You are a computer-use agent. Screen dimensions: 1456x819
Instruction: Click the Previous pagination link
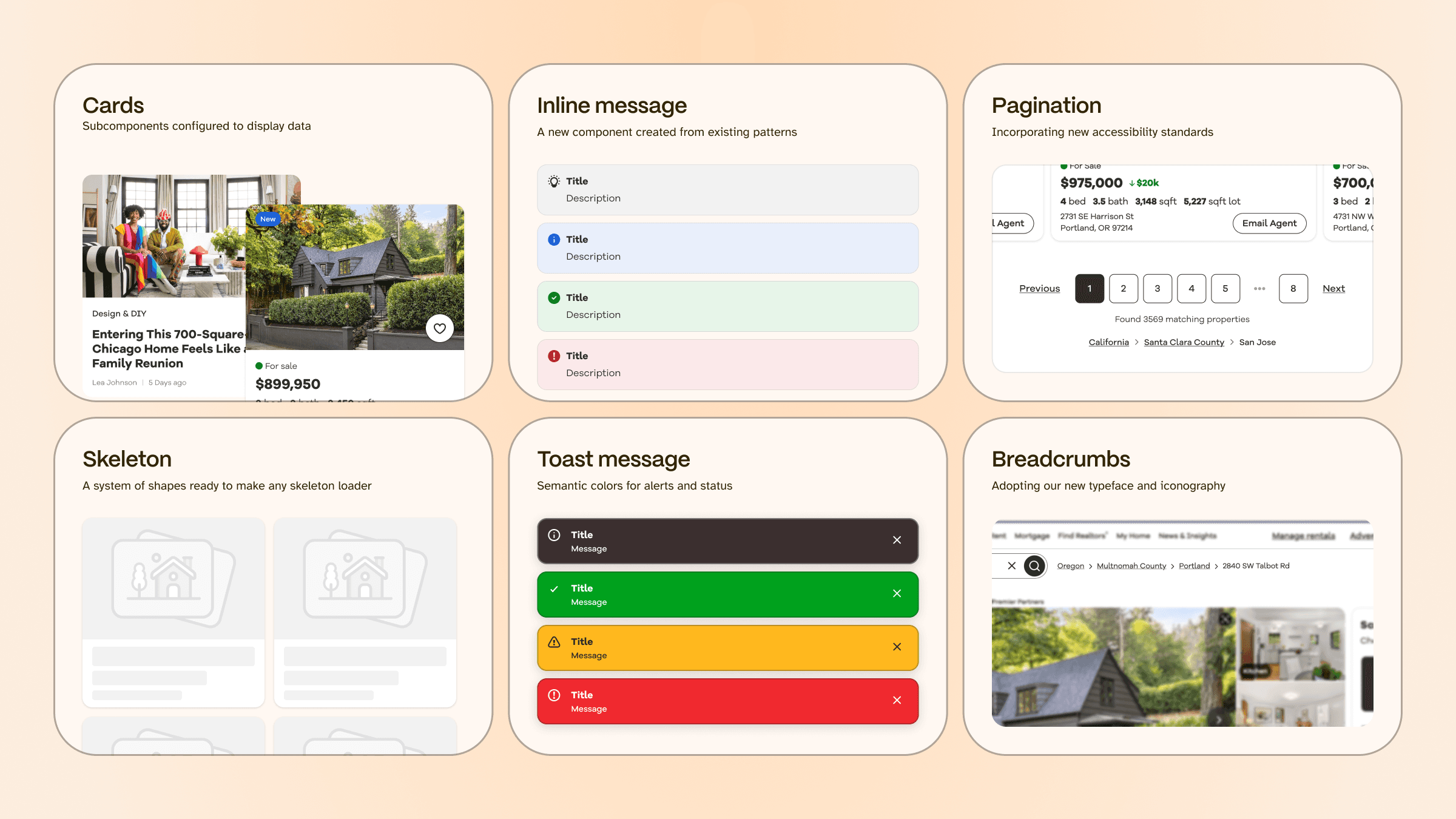1039,289
